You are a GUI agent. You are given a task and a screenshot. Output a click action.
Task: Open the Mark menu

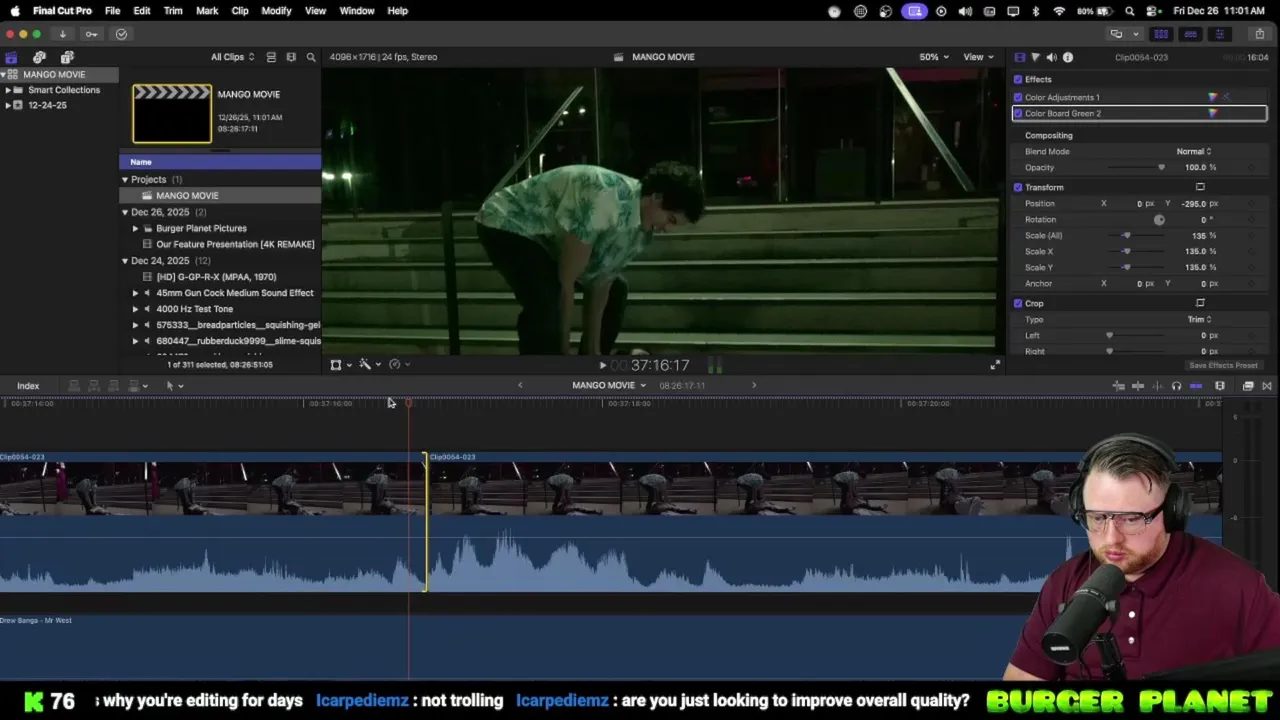tap(207, 11)
